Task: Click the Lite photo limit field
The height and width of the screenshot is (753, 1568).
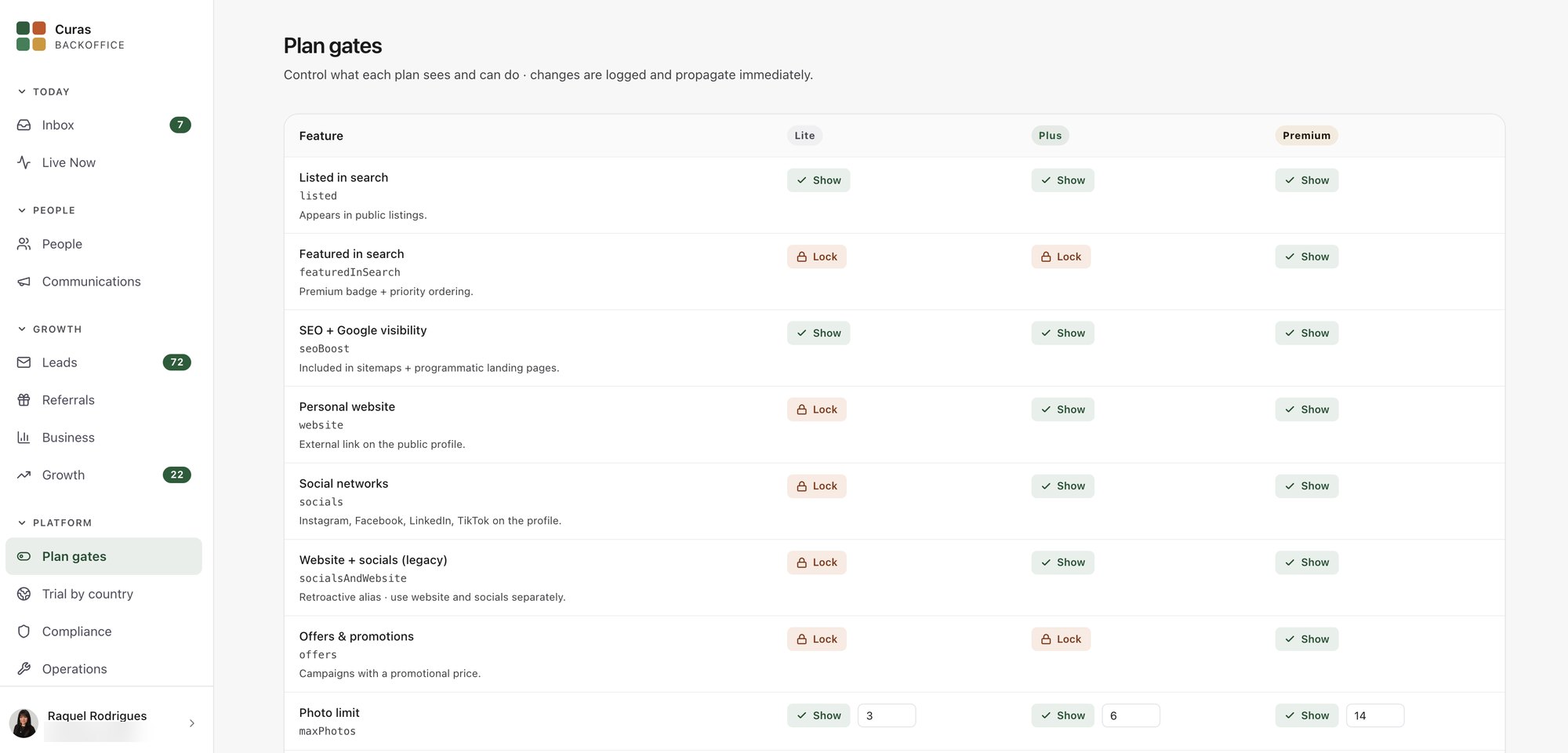Action: click(x=887, y=715)
